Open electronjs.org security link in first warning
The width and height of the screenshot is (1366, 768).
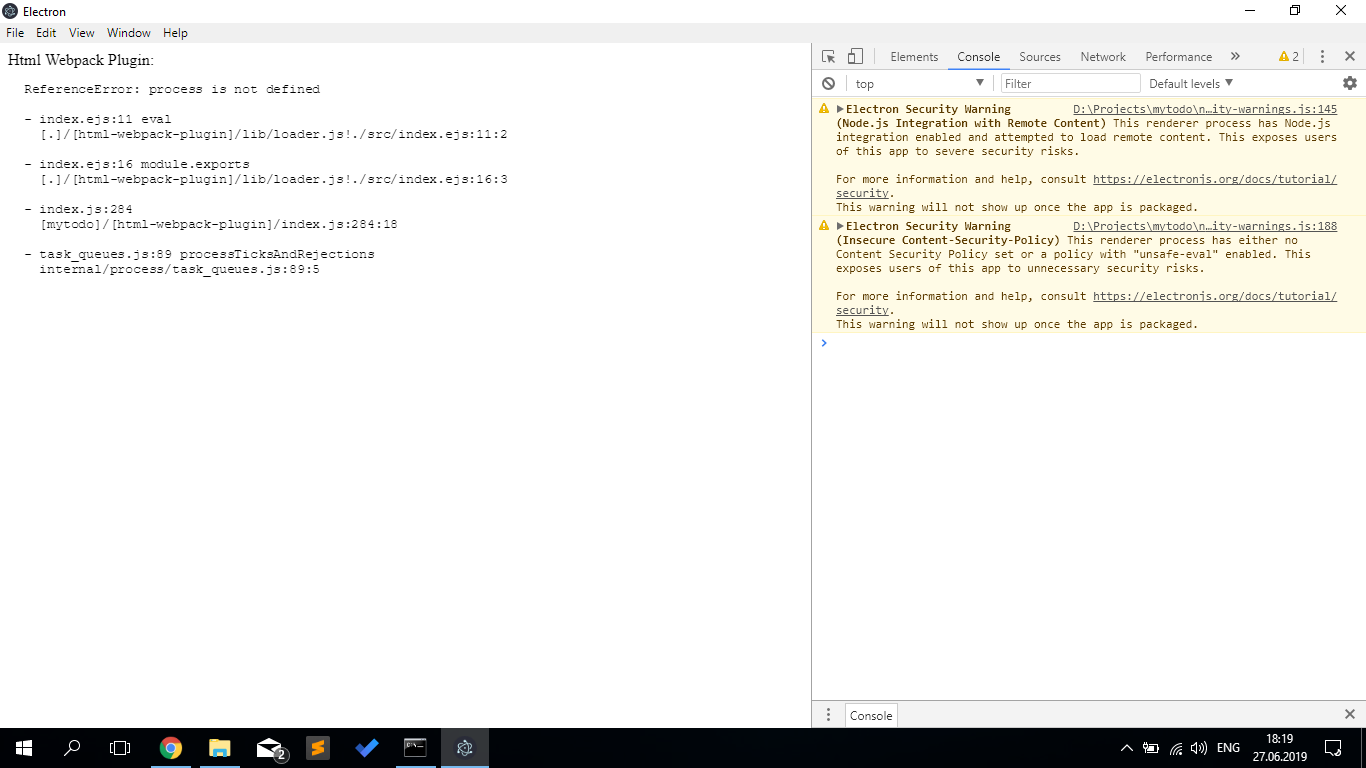click(x=1215, y=180)
